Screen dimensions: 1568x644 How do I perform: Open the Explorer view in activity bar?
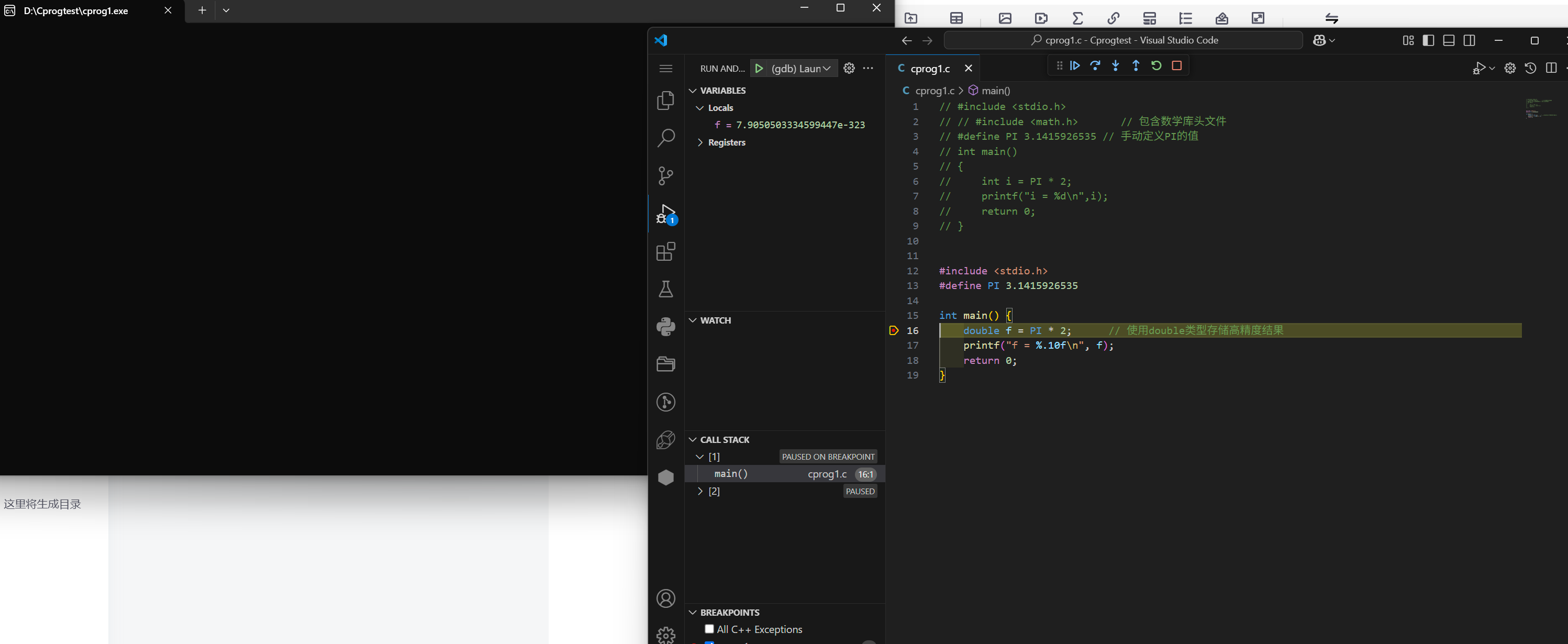click(x=666, y=101)
